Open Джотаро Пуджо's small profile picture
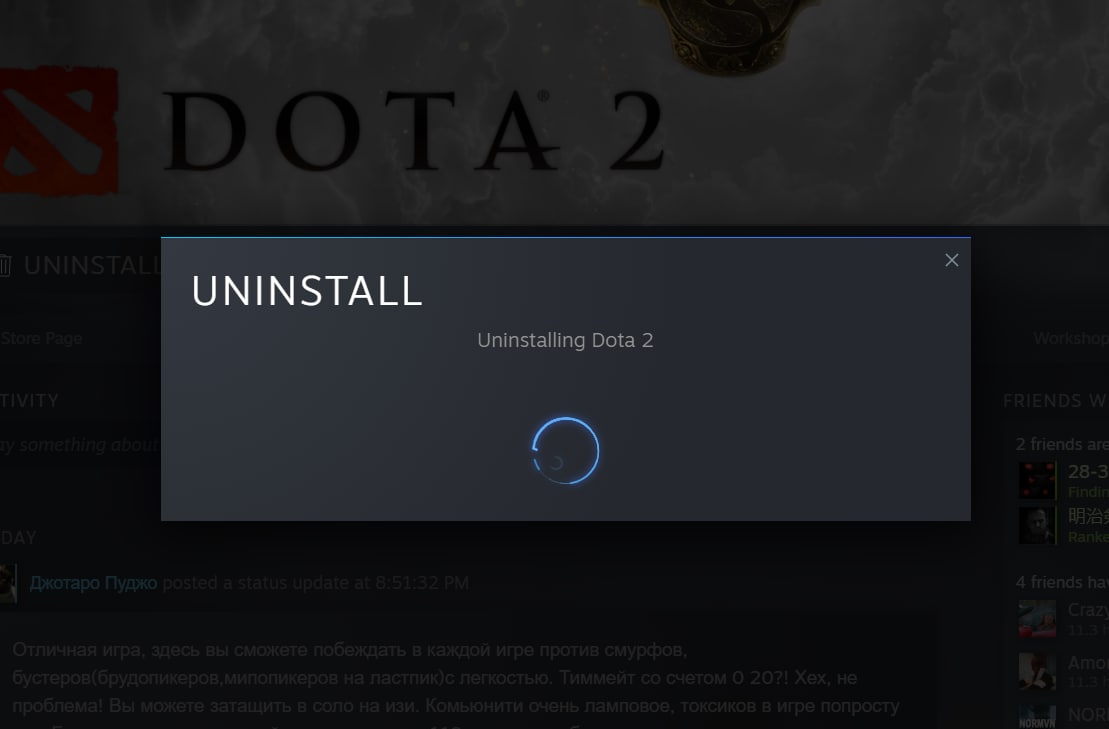The height and width of the screenshot is (729, 1109). 8,583
